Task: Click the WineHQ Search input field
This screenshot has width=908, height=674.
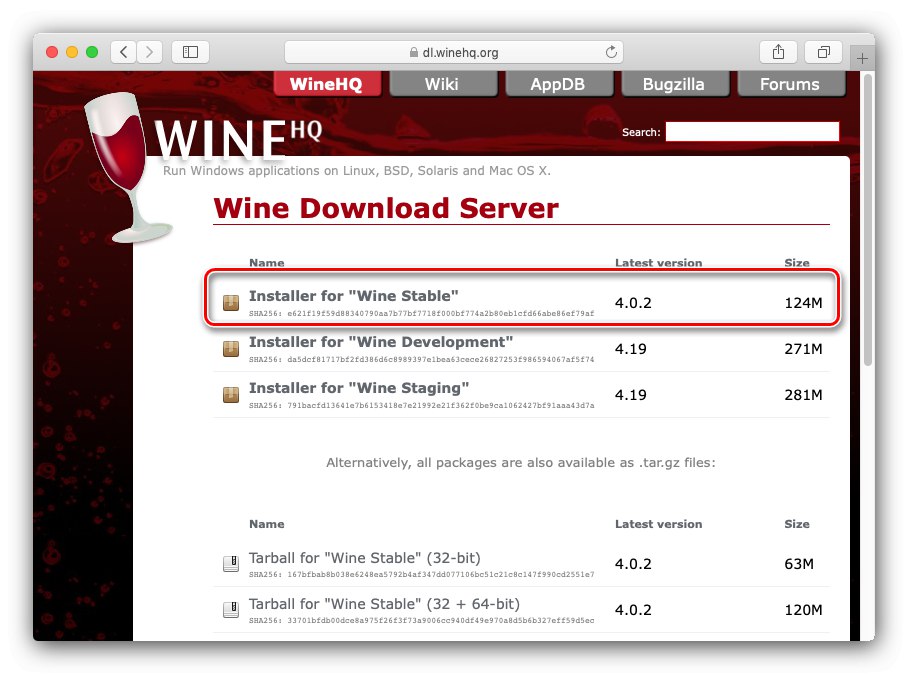Action: point(752,131)
